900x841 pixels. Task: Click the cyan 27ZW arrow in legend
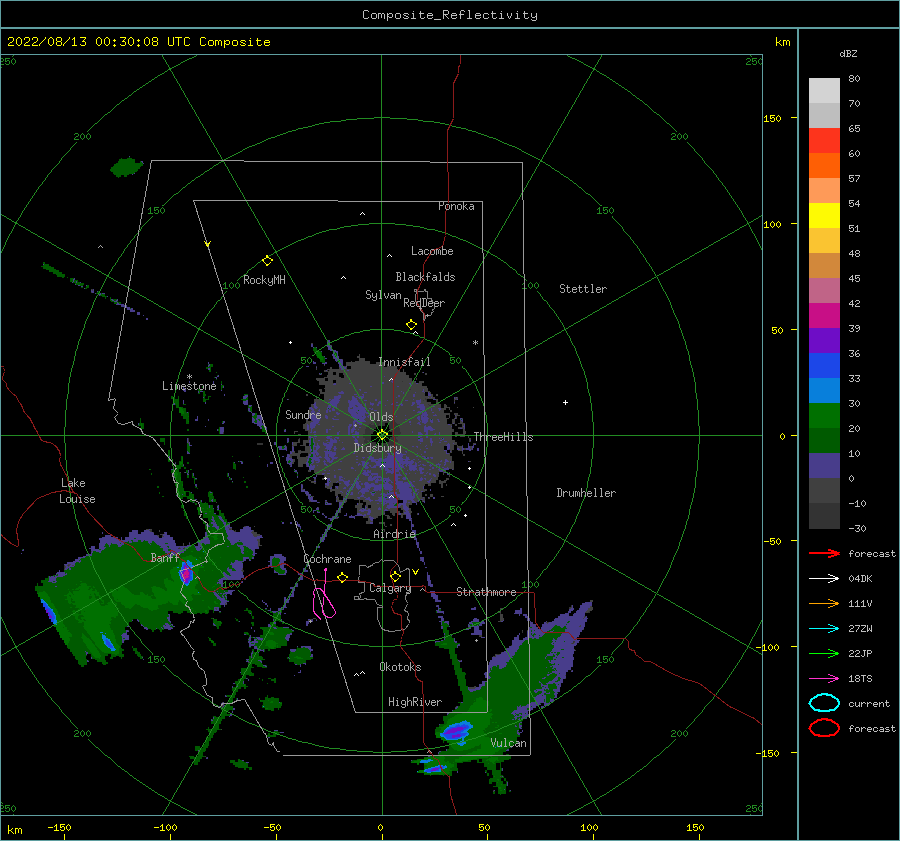click(x=824, y=629)
